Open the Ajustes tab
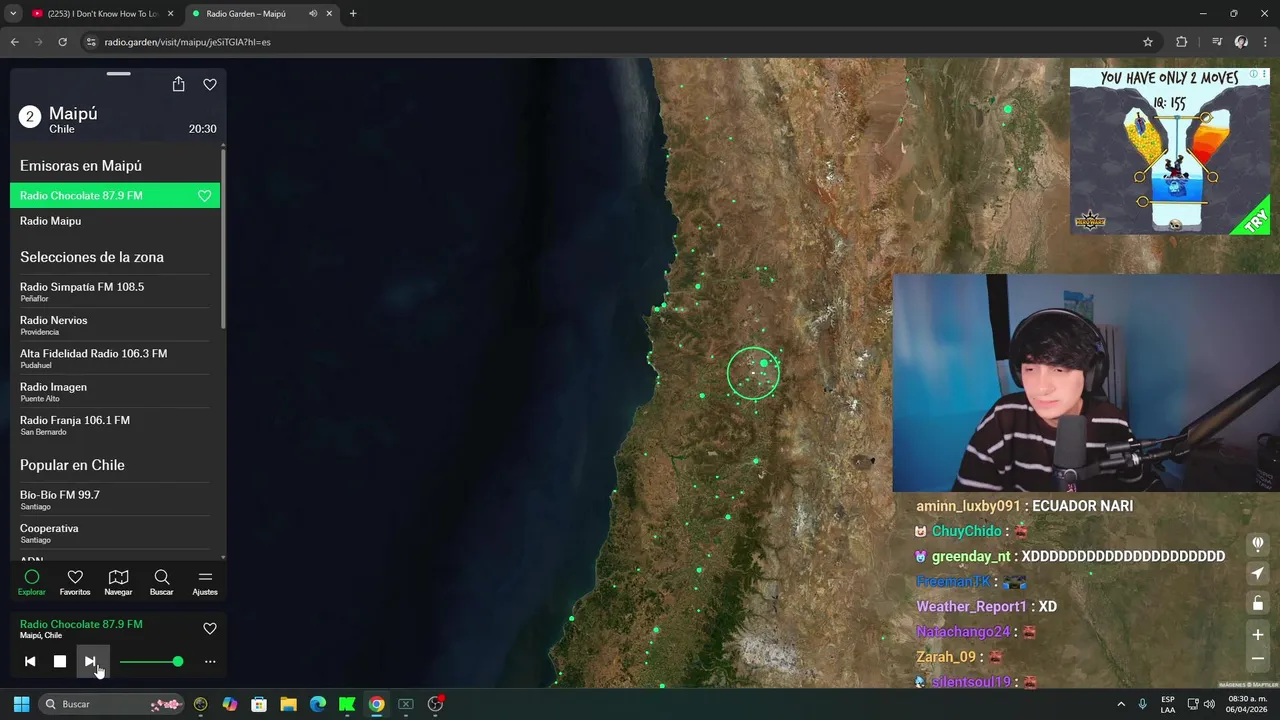This screenshot has height=720, width=1280. pos(205,583)
